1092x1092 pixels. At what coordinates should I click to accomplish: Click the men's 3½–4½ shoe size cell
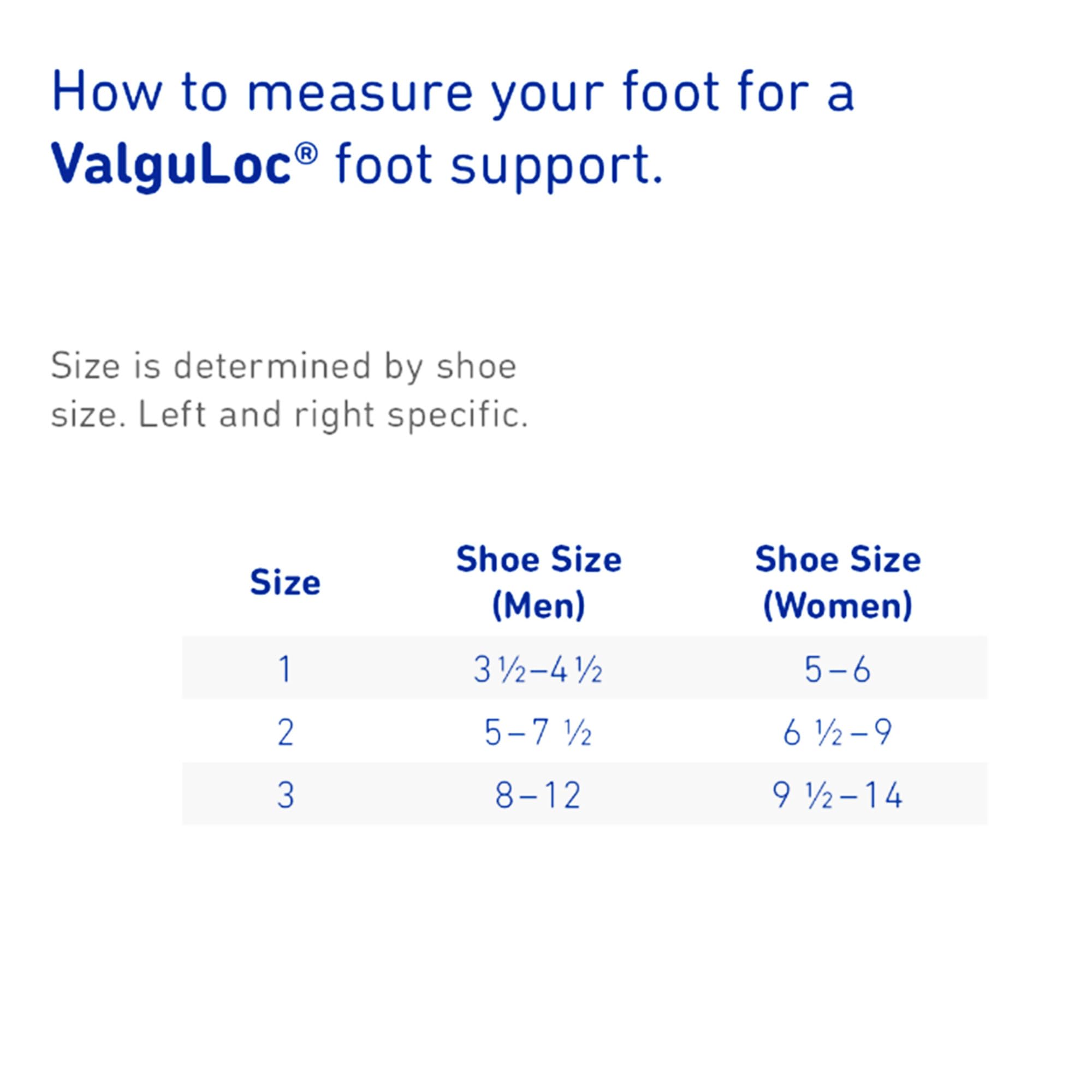point(538,670)
